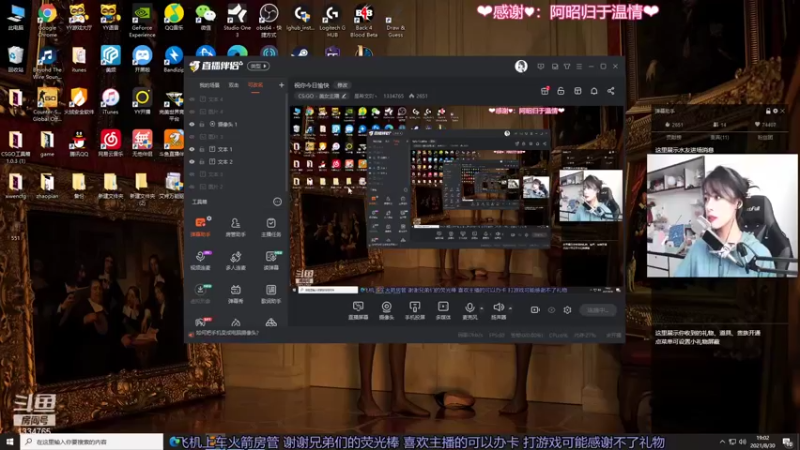This screenshot has width=800, height=450.
Task: Toggle the lock on the 文本 1 source
Action: [x=202, y=149]
